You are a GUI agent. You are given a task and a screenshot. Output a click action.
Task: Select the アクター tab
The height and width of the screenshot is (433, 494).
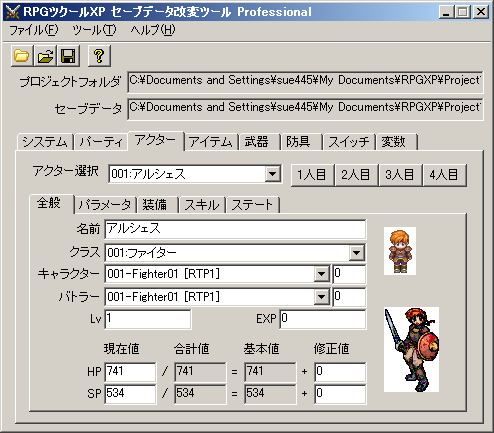pyautogui.click(x=156, y=141)
